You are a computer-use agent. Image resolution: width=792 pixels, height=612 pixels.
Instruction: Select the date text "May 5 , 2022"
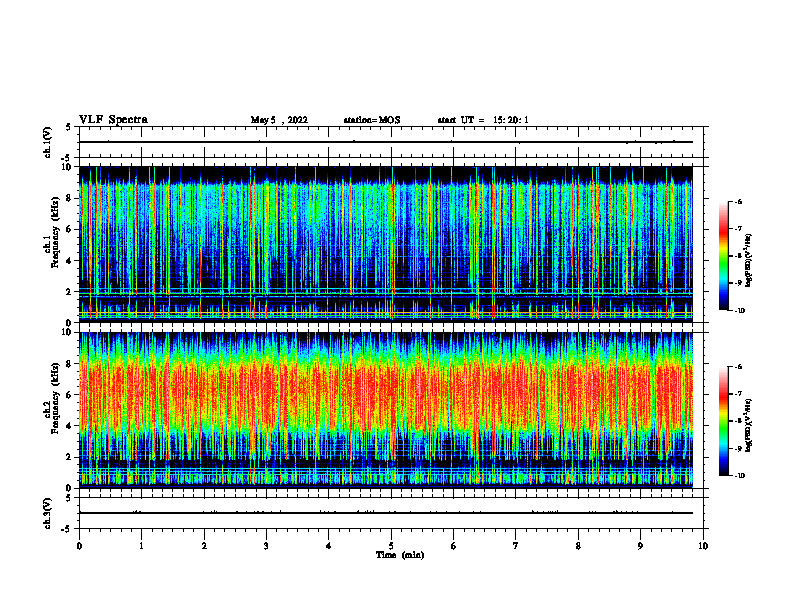coord(279,120)
